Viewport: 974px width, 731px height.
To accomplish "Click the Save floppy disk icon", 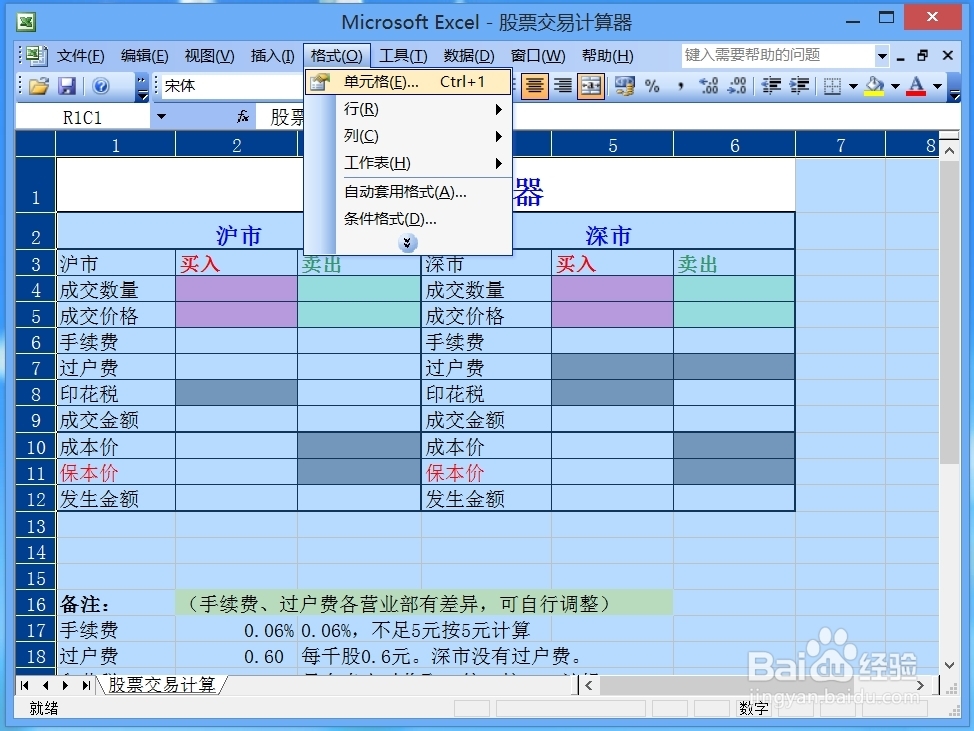I will [66, 86].
